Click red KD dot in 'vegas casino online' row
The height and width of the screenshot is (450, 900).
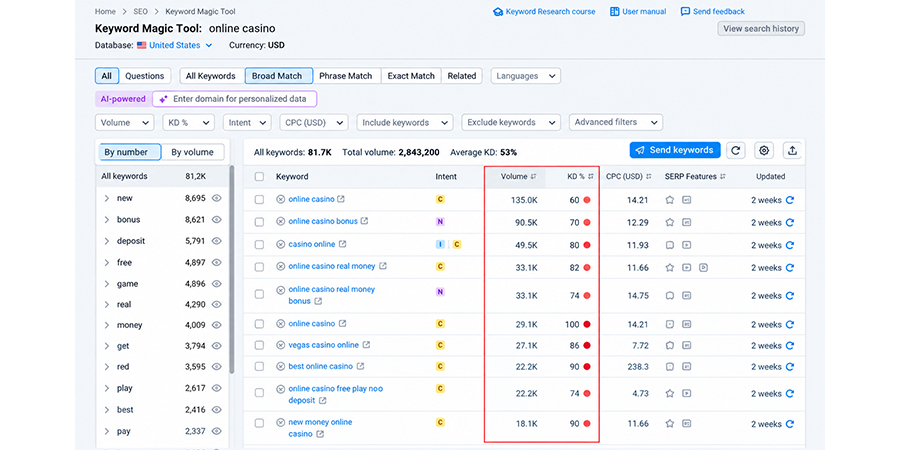coord(587,346)
